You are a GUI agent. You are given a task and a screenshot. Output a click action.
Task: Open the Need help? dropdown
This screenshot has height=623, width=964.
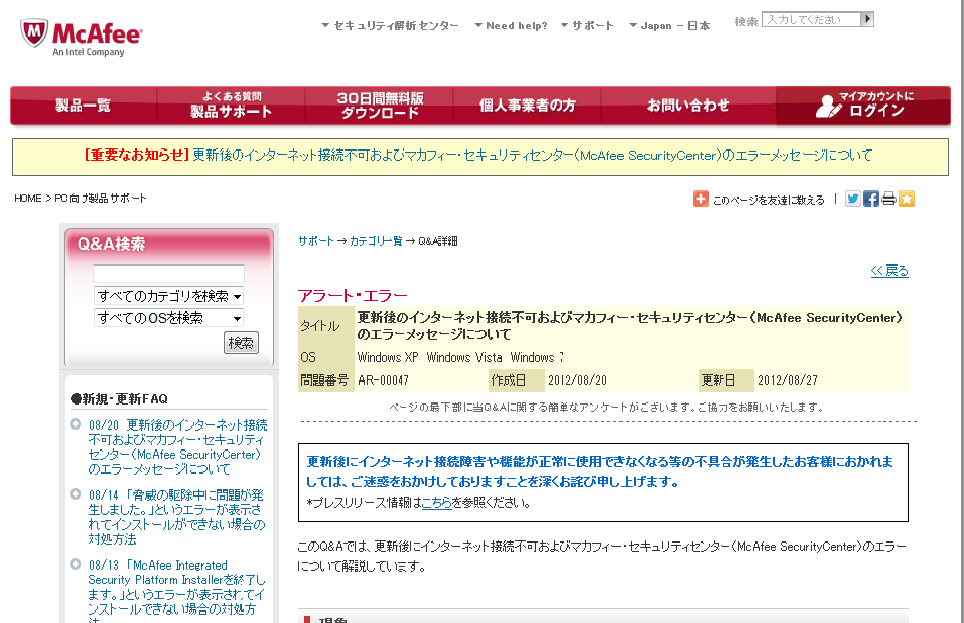click(511, 26)
